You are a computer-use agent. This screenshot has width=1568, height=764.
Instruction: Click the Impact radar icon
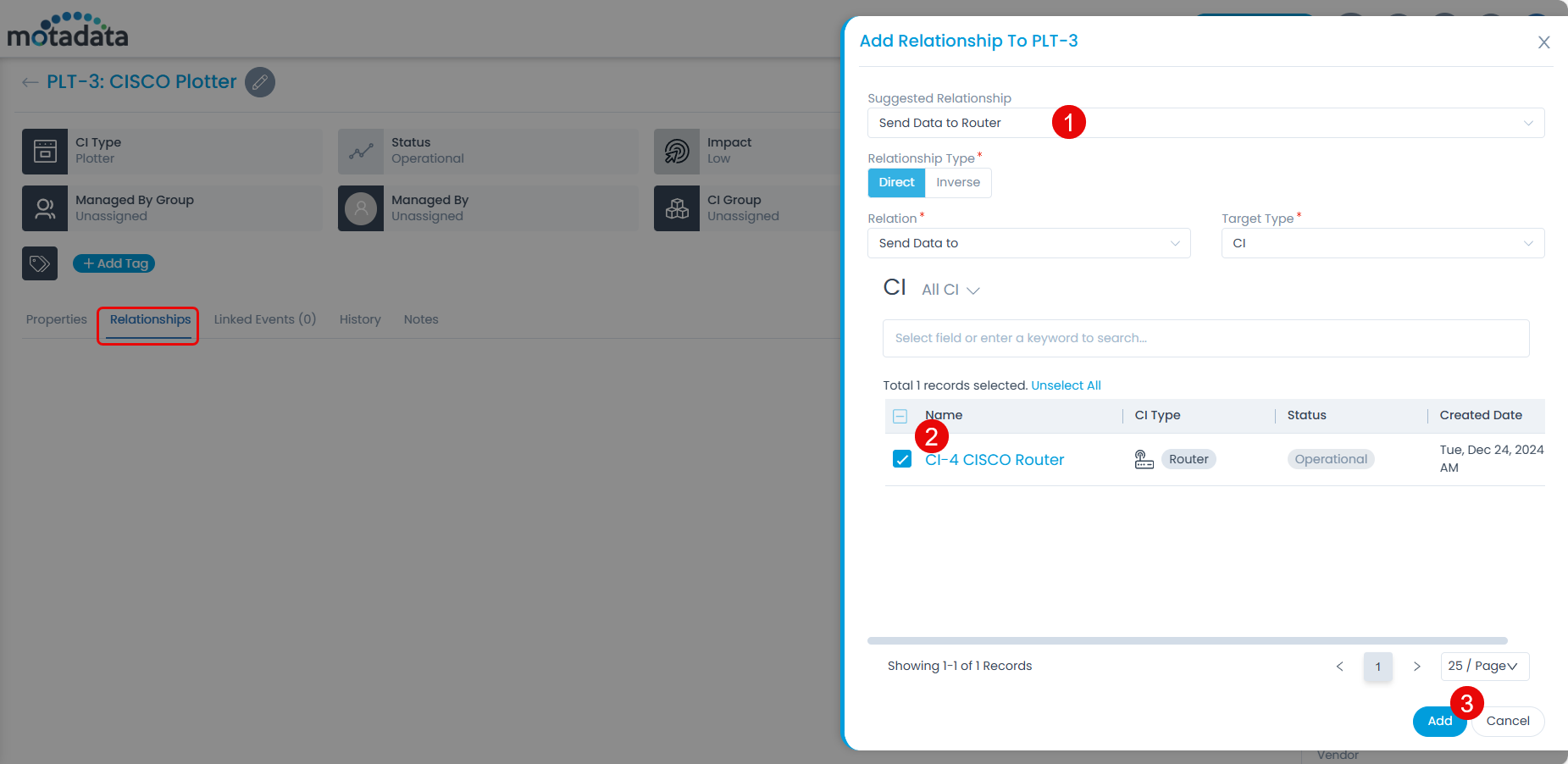pos(677,152)
